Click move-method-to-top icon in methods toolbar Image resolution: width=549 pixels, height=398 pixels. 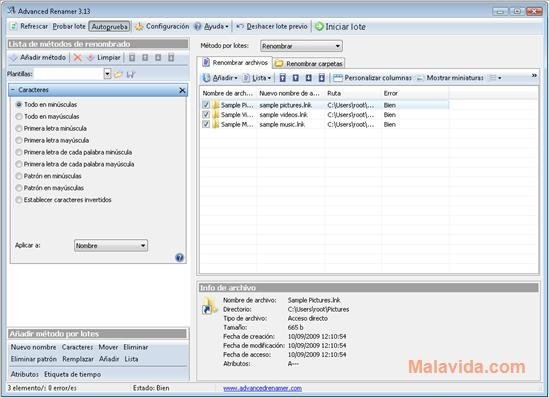click(132, 57)
